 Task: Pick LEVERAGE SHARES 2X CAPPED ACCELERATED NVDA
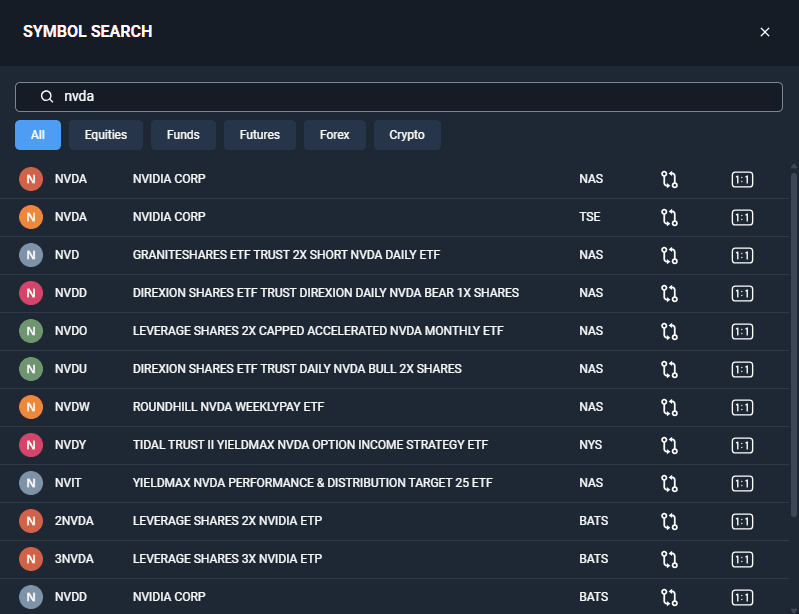[318, 331]
